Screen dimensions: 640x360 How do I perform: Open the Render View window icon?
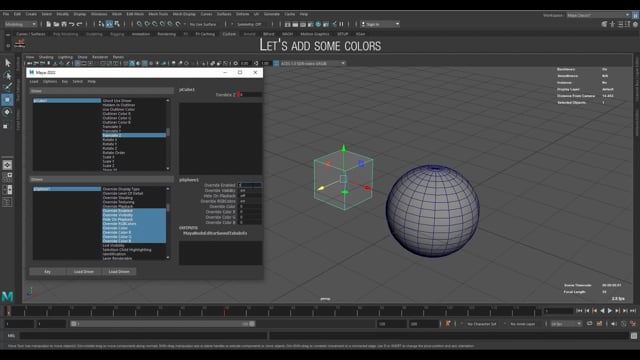coord(288,24)
